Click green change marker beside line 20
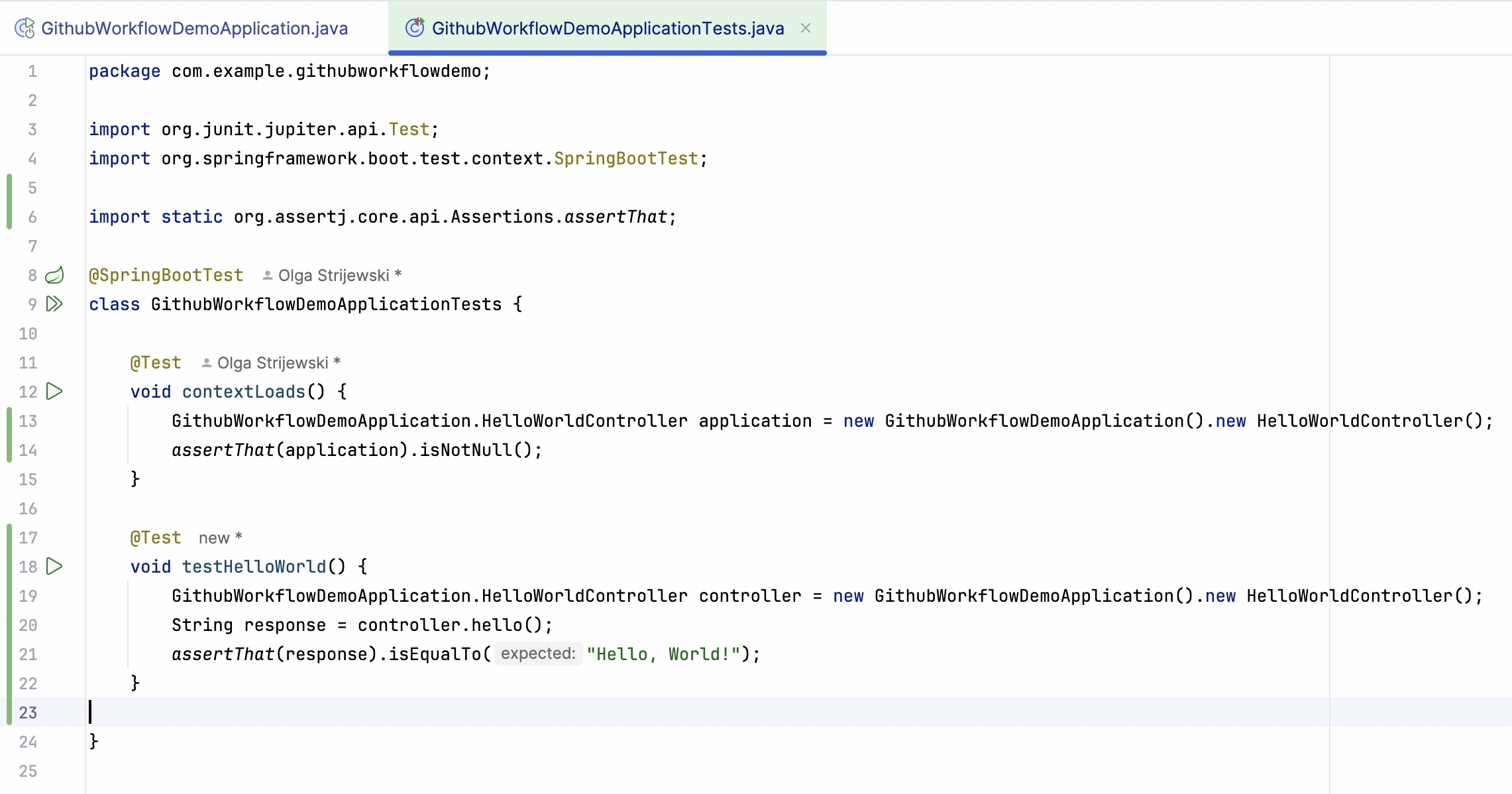This screenshot has height=794, width=1512. click(x=9, y=625)
